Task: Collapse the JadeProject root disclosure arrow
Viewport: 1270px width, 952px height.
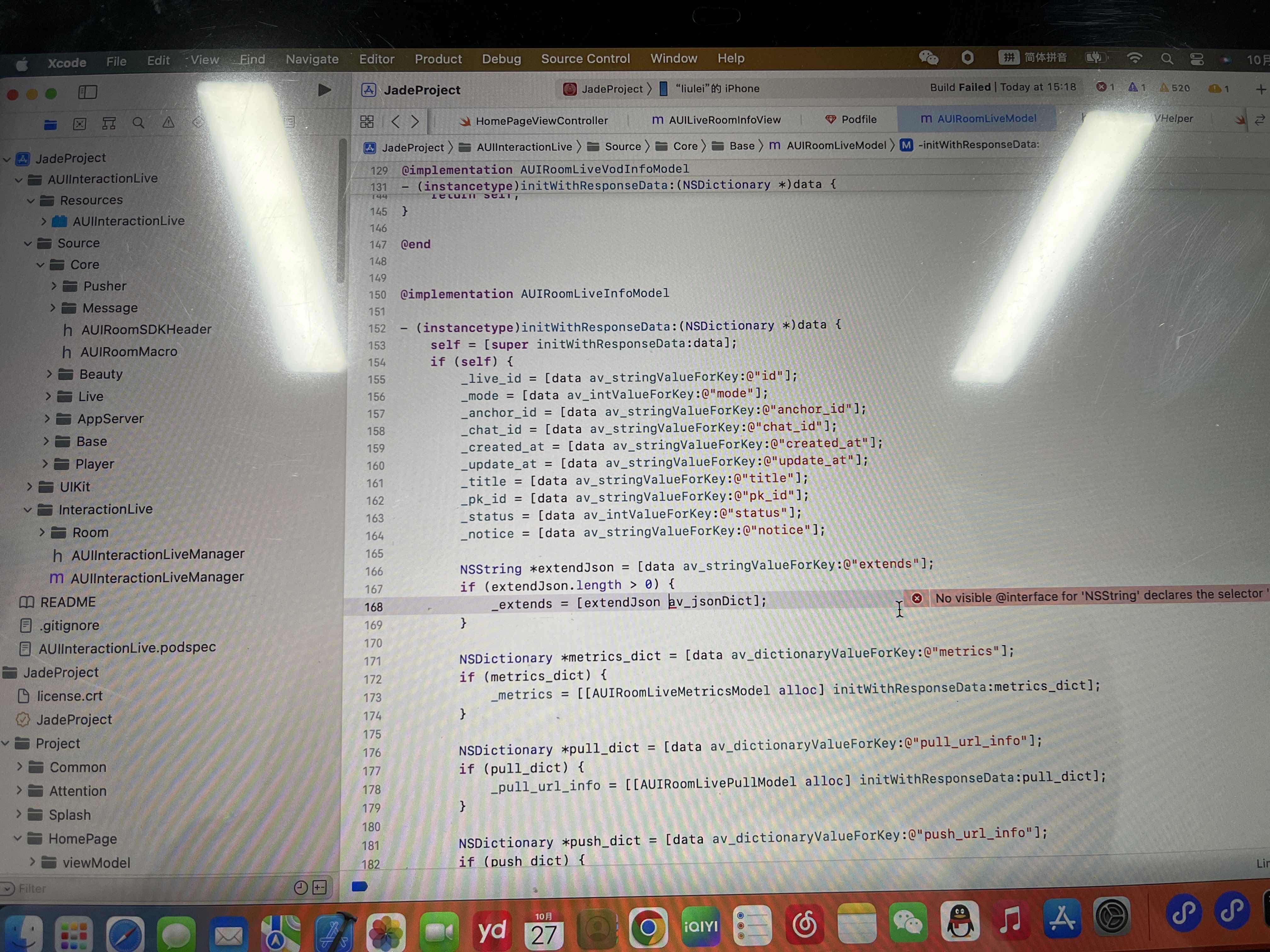Action: tap(7, 159)
